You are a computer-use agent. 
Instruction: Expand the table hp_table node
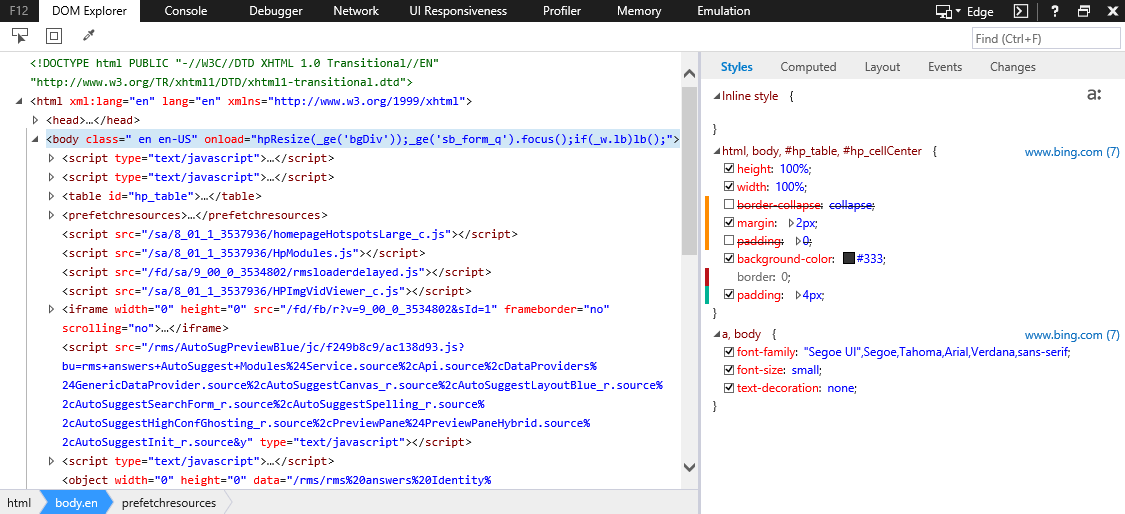[52, 196]
